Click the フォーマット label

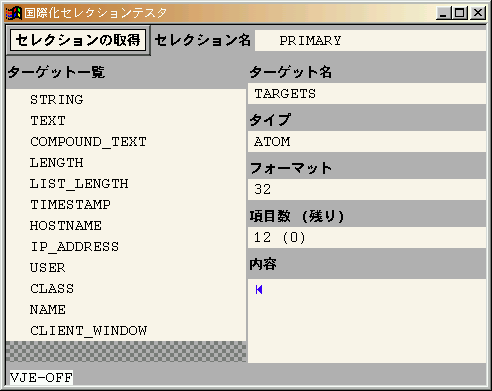pos(291,168)
